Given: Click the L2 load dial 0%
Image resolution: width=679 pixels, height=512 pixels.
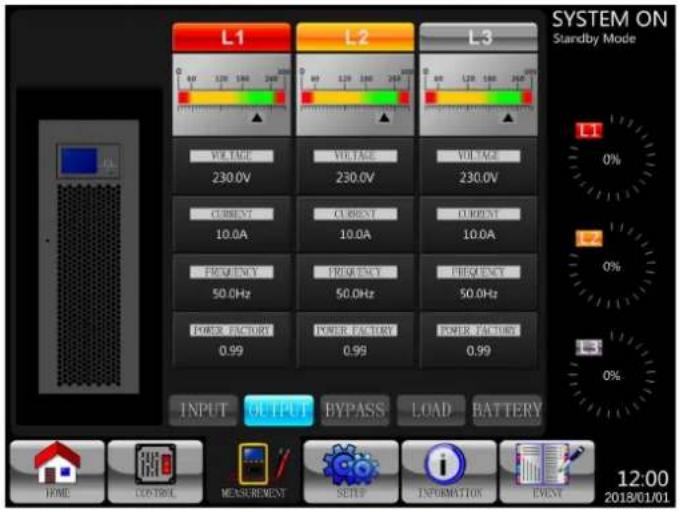Looking at the screenshot, I should coord(611,266).
